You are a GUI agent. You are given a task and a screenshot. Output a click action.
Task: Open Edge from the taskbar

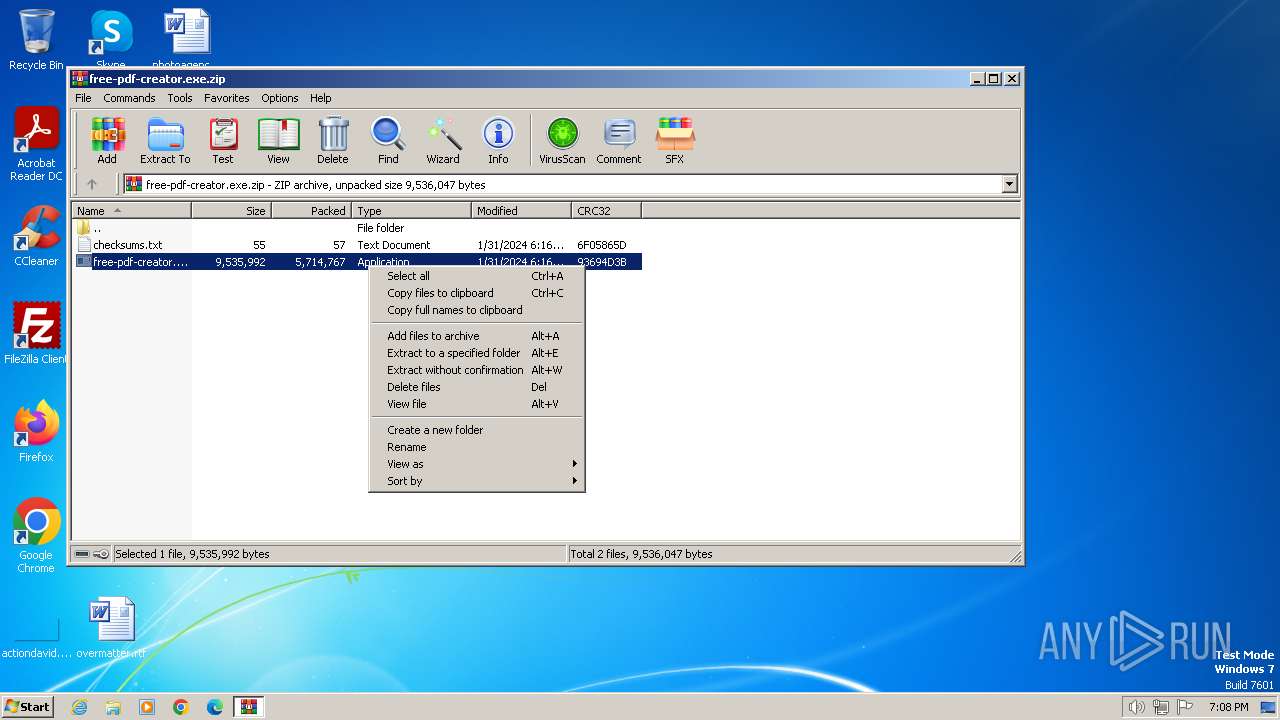[215, 707]
